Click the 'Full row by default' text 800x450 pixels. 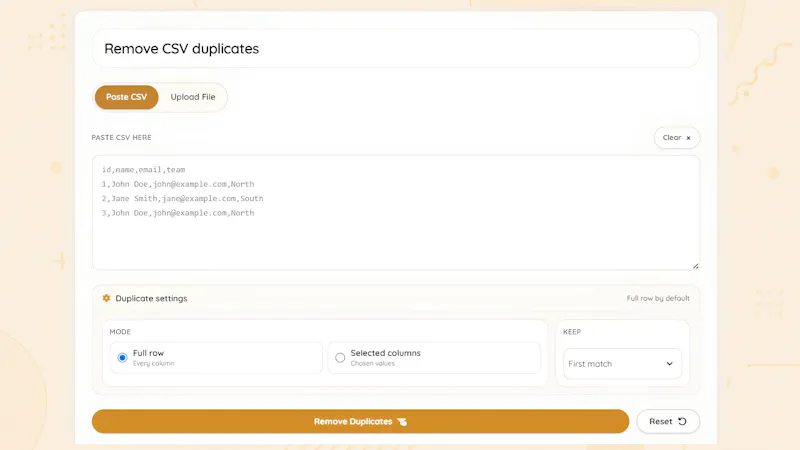[658, 298]
